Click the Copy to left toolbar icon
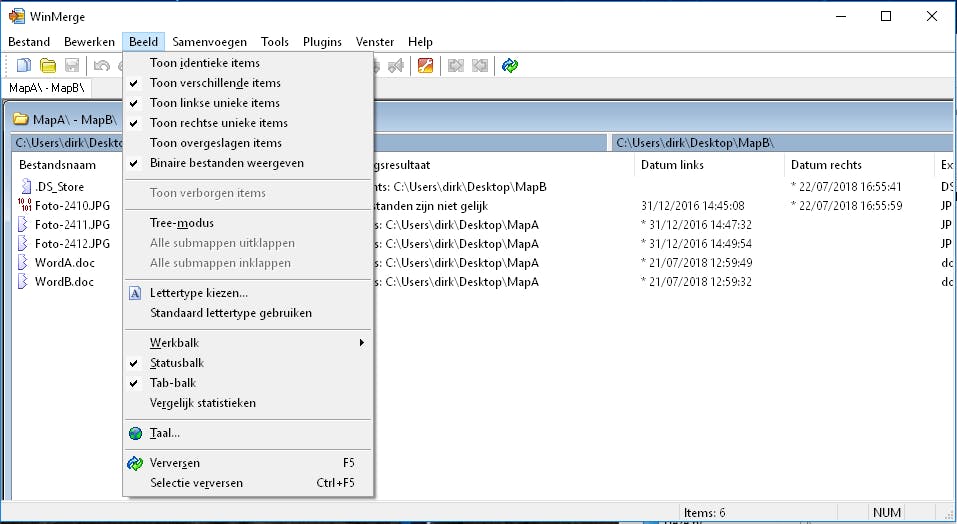The image size is (957, 524). pyautogui.click(x=480, y=65)
